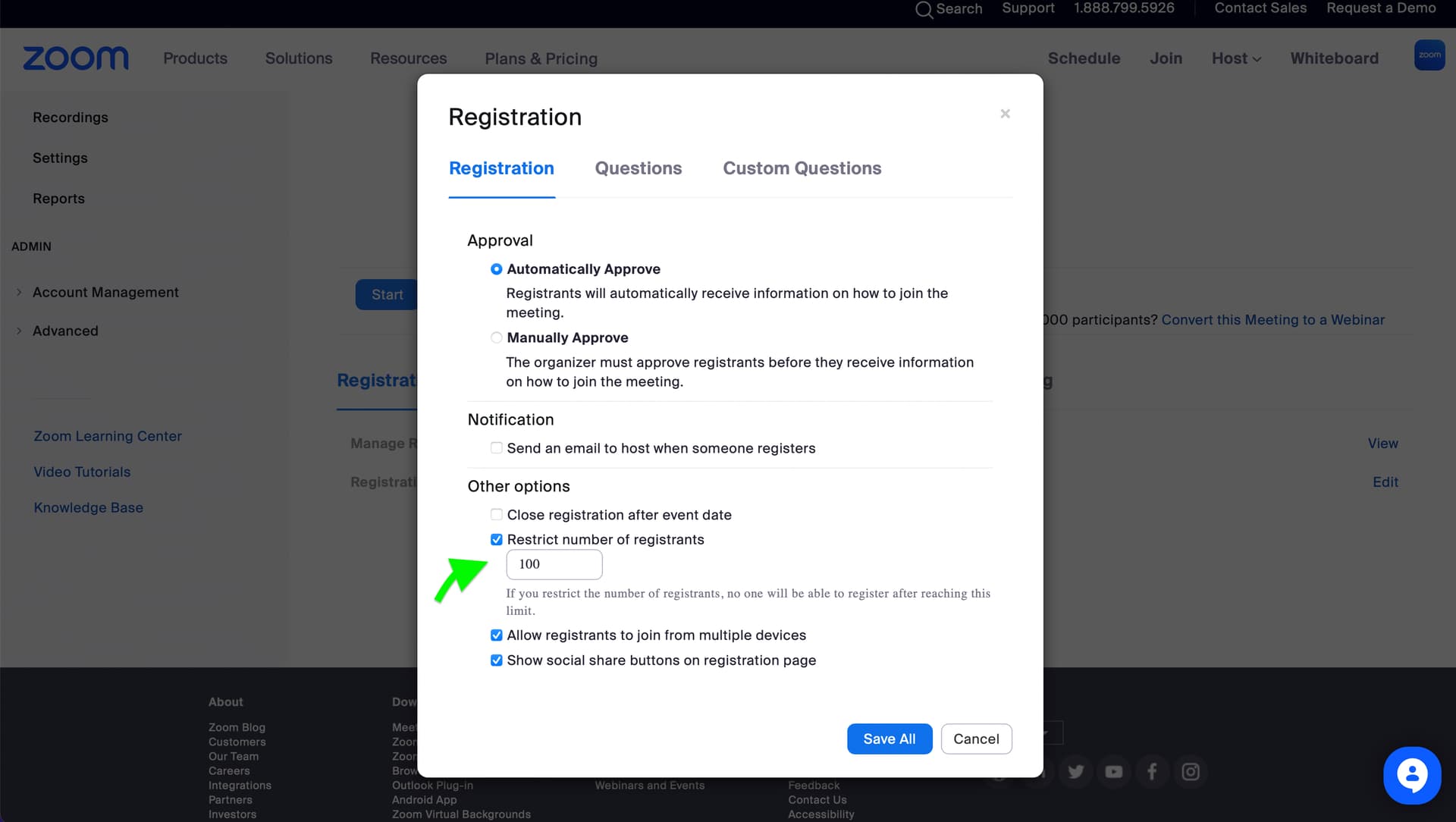1456x822 pixels.
Task: Visit Zoom's YouTube channel from footer icons
Action: (x=1113, y=771)
